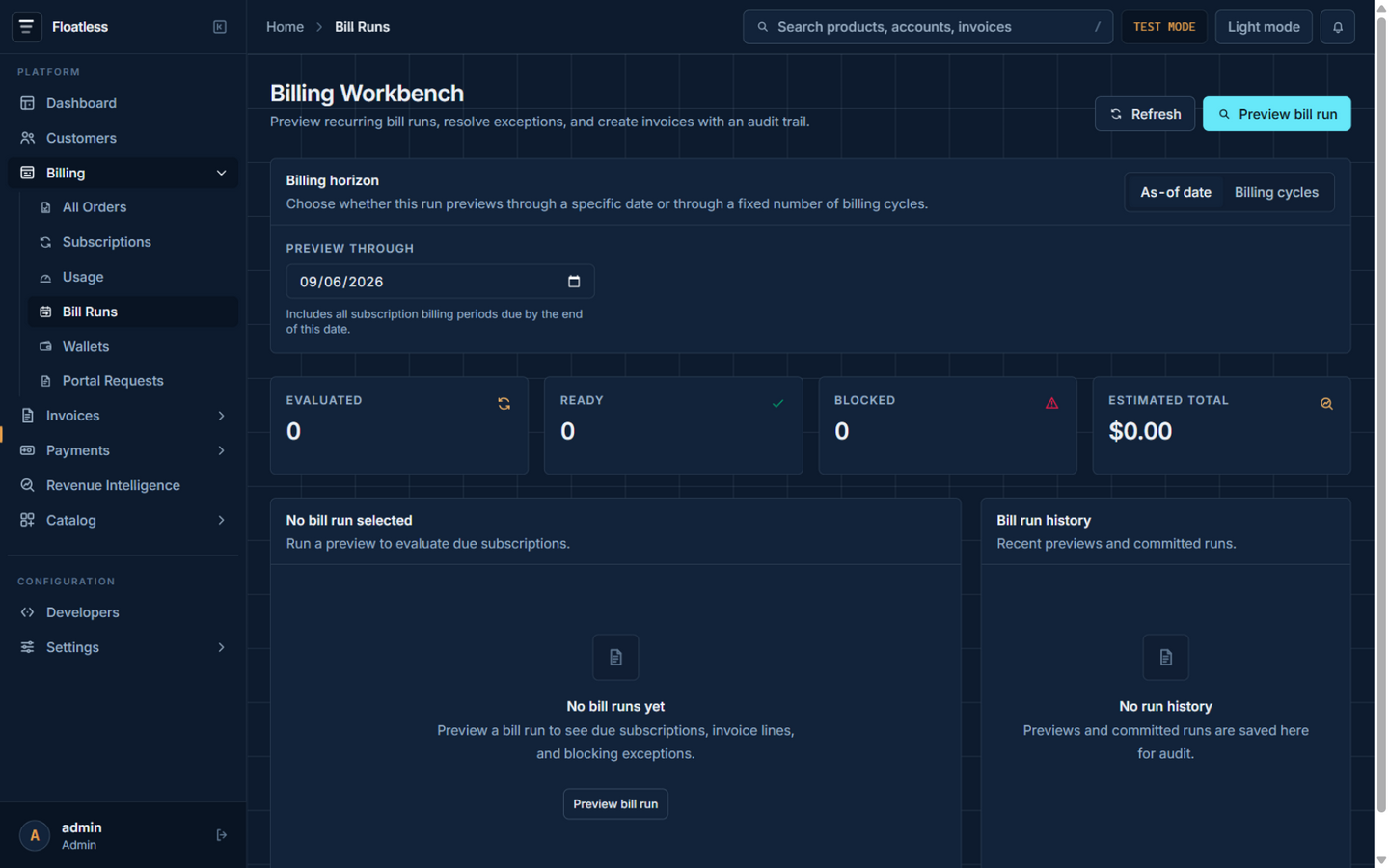Image resolution: width=1389 pixels, height=868 pixels.
Task: Collapse the sidebar panel icon
Action: (220, 27)
